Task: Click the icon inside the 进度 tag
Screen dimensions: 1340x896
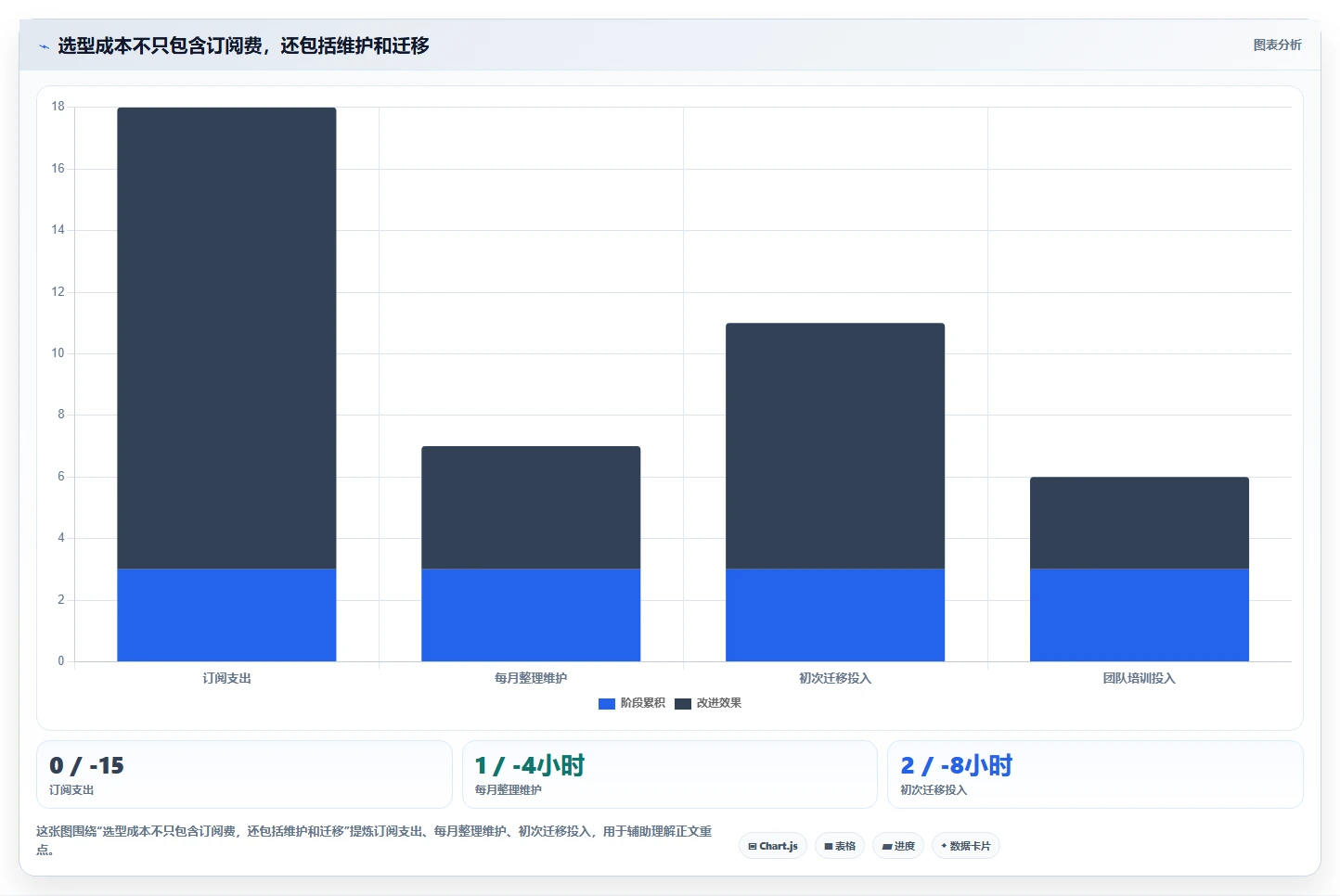Action: click(x=886, y=846)
